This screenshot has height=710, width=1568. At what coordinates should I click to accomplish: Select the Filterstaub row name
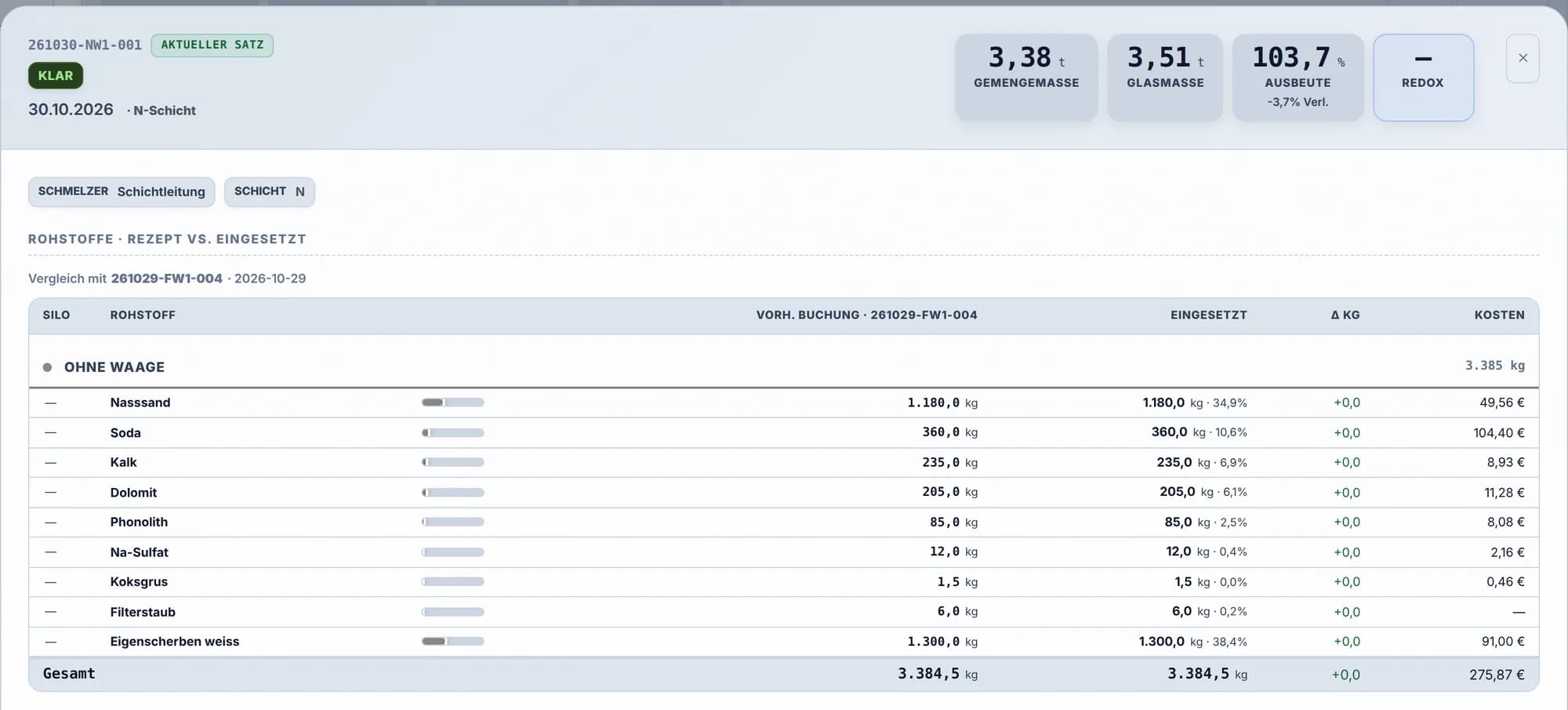(143, 612)
